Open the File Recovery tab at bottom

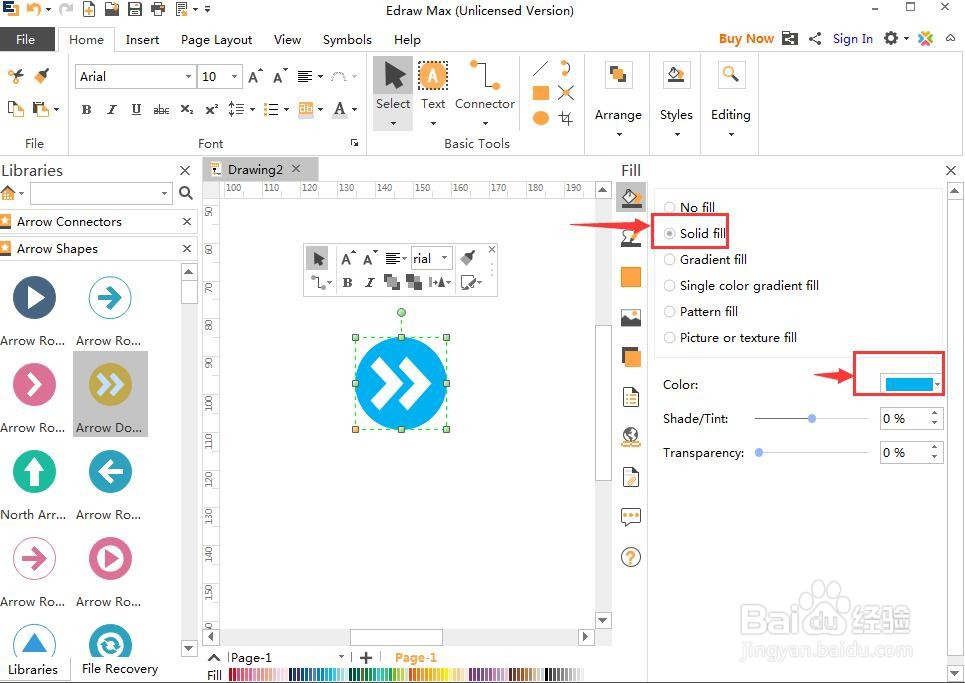(x=120, y=669)
